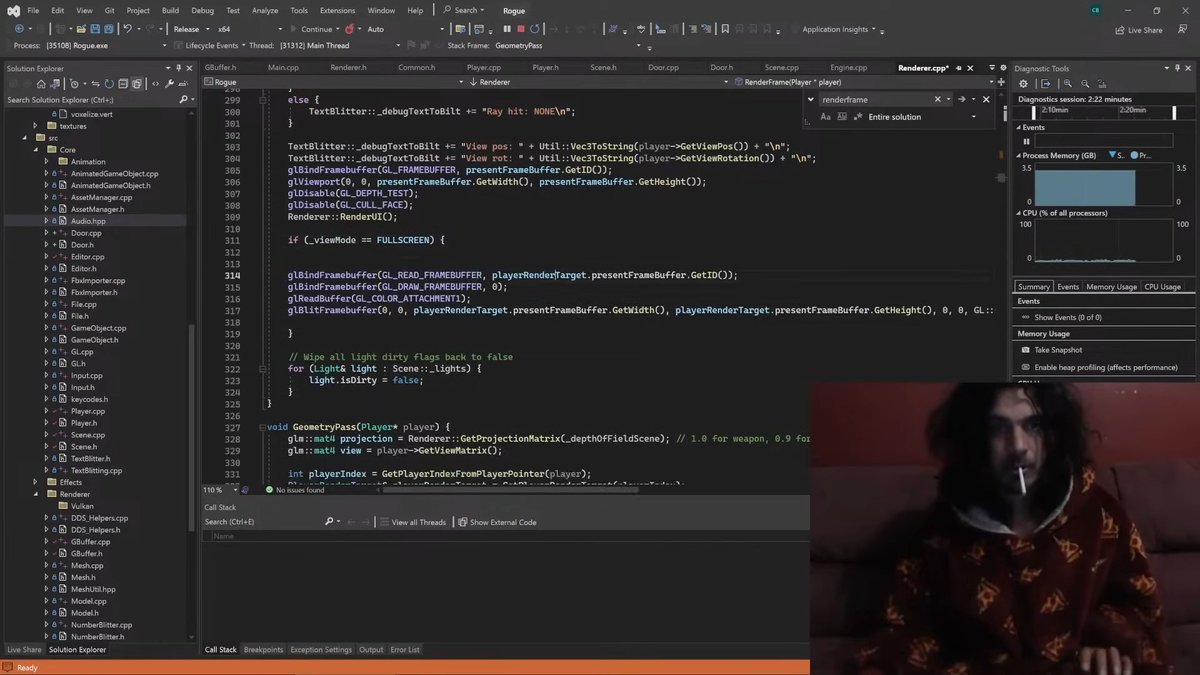This screenshot has height=675, width=1200.
Task: Pause the Events track in Diagnostic Tools
Action: click(1026, 141)
